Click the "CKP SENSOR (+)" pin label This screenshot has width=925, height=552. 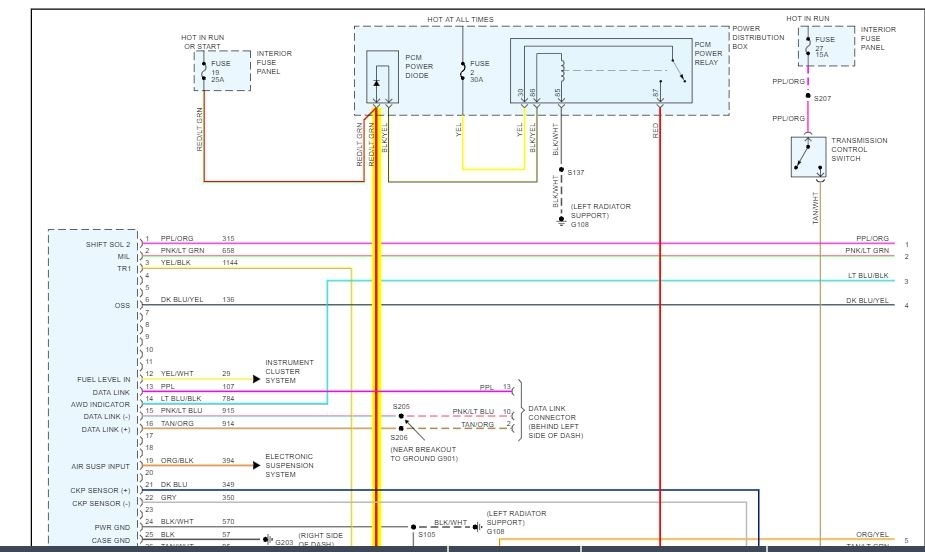tap(100, 490)
